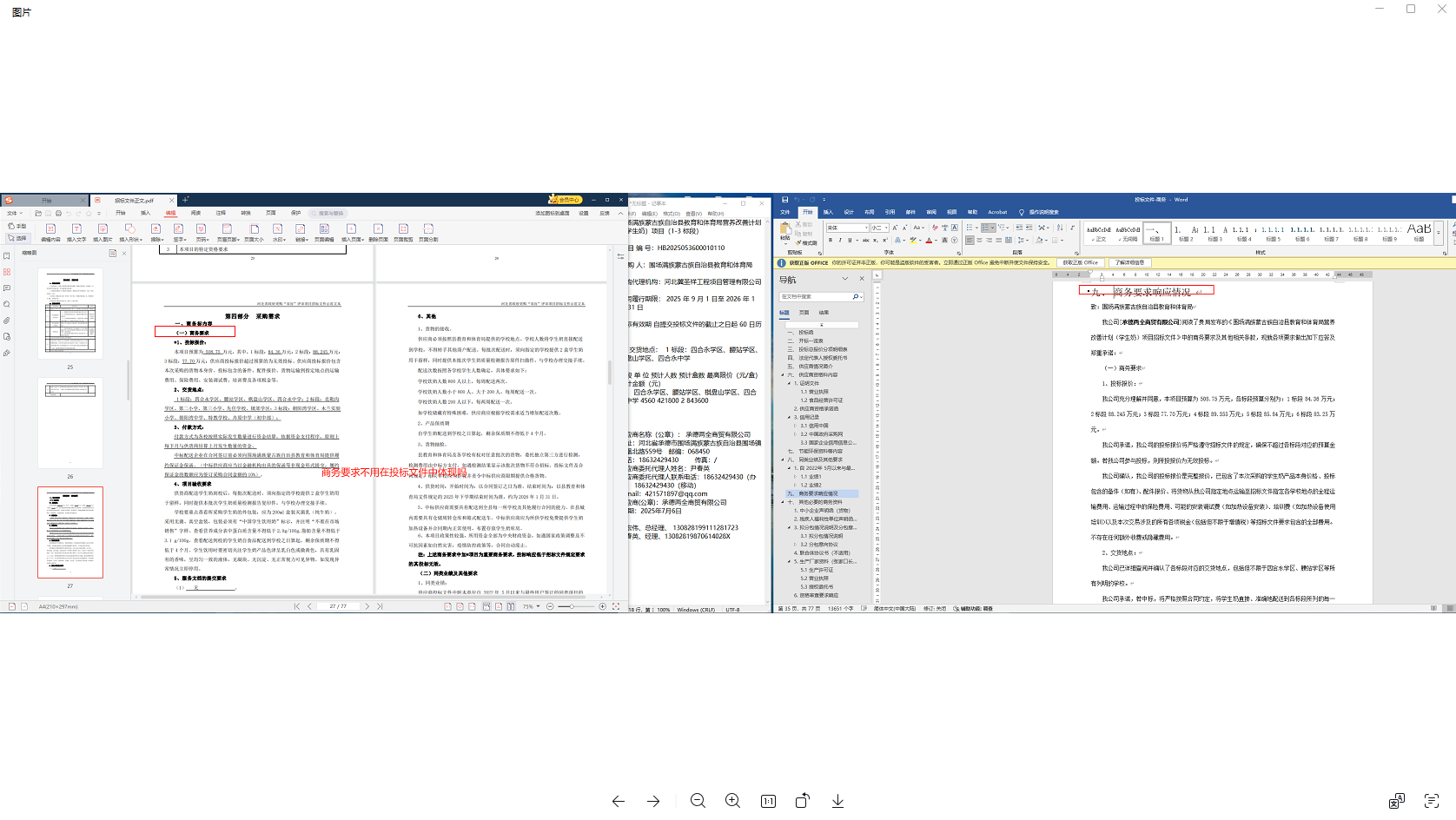1456x820 pixels.
Task: Click the search magnifier in Word navigation pane
Action: tap(856, 297)
